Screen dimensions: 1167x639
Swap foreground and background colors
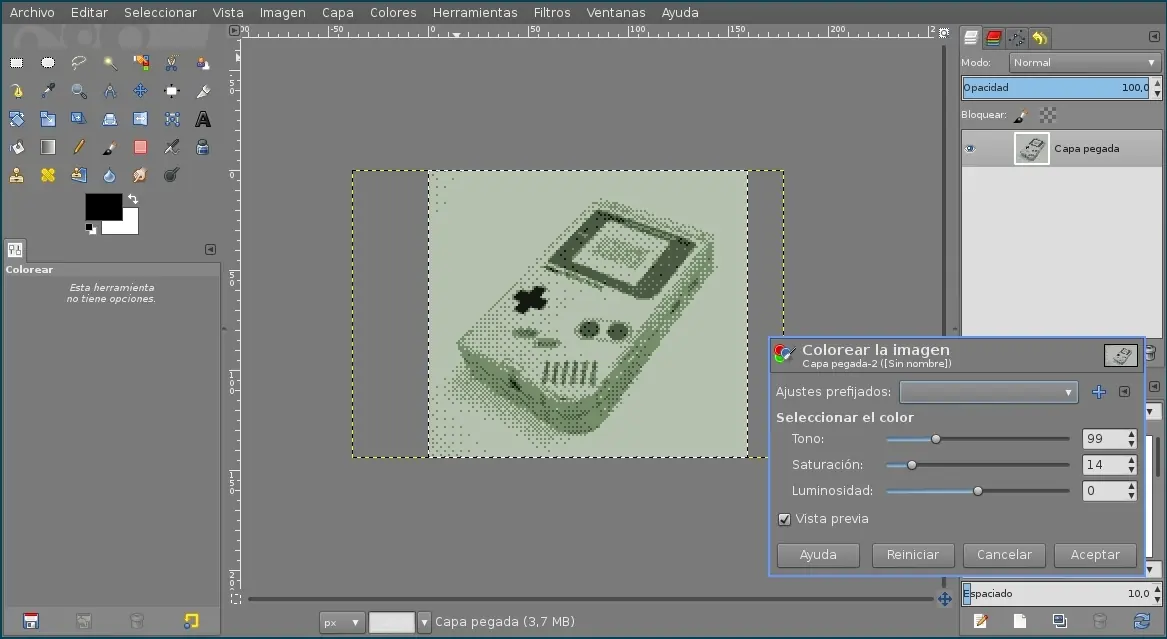[x=133, y=199]
